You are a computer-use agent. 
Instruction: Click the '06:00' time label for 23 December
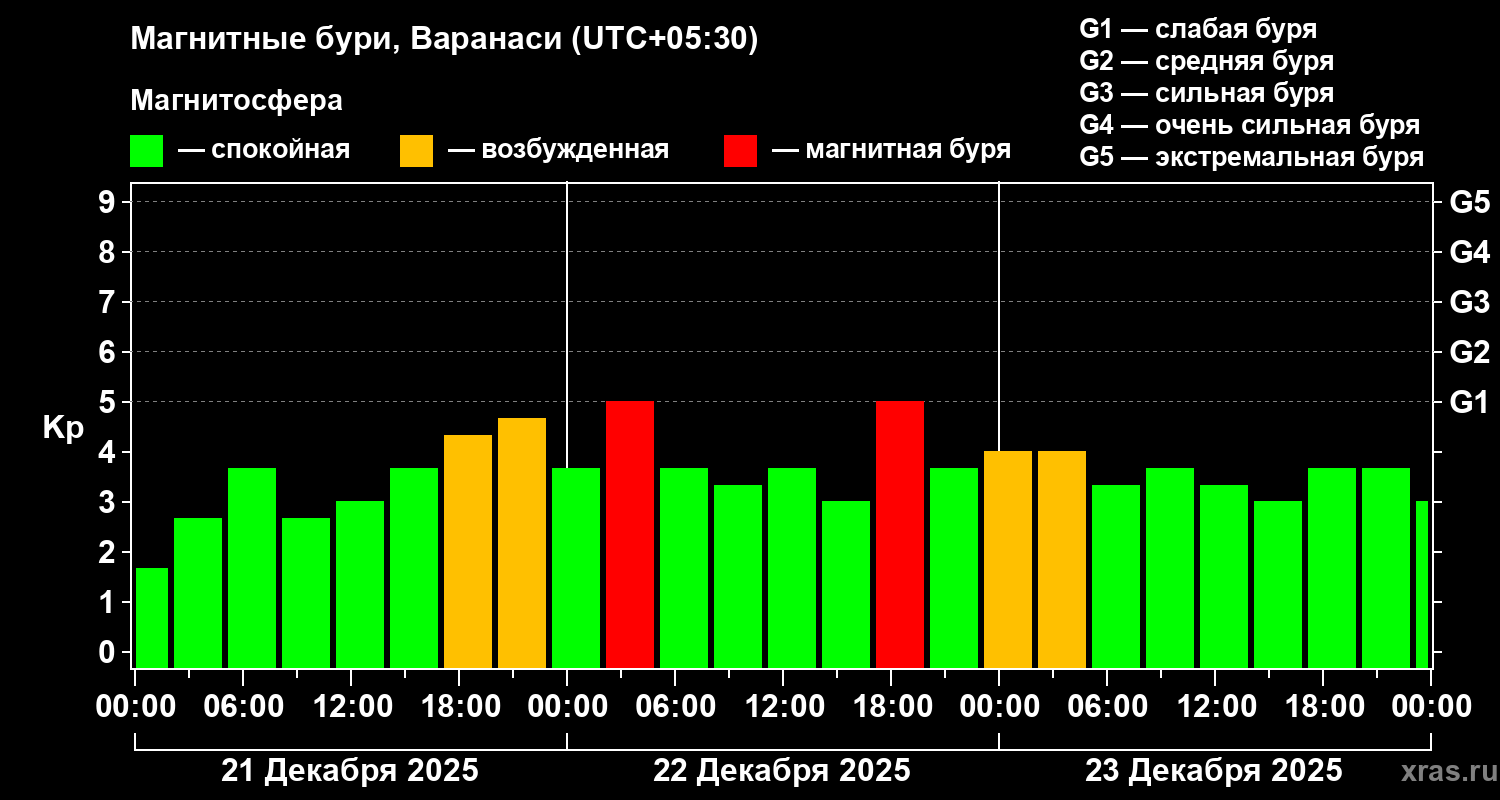point(1107,706)
